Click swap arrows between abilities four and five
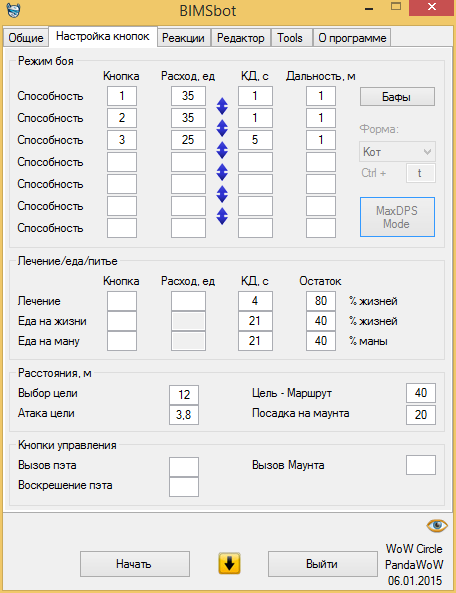The image size is (456, 593). point(222,172)
